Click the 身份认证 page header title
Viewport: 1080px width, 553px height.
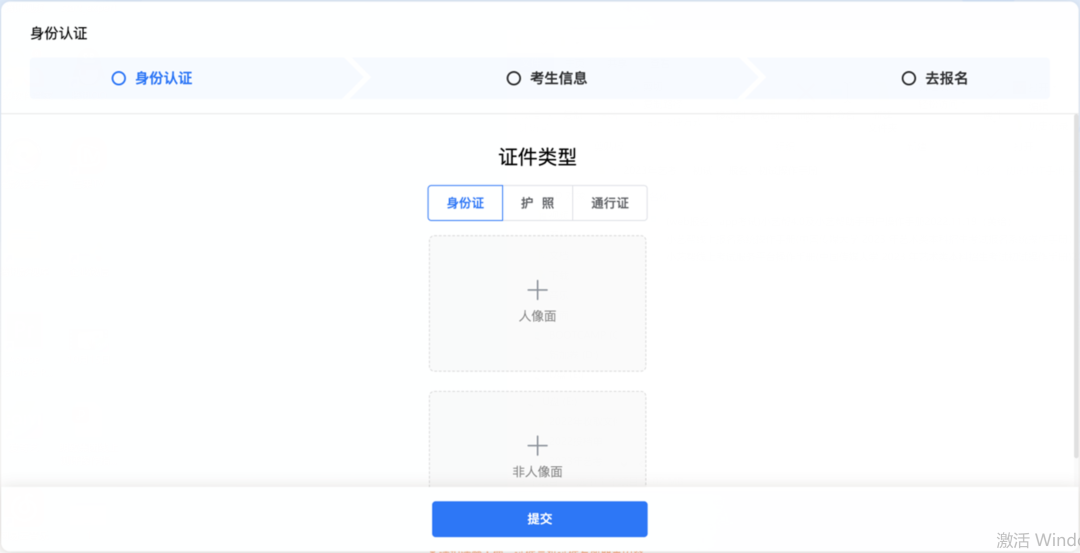click(x=59, y=33)
